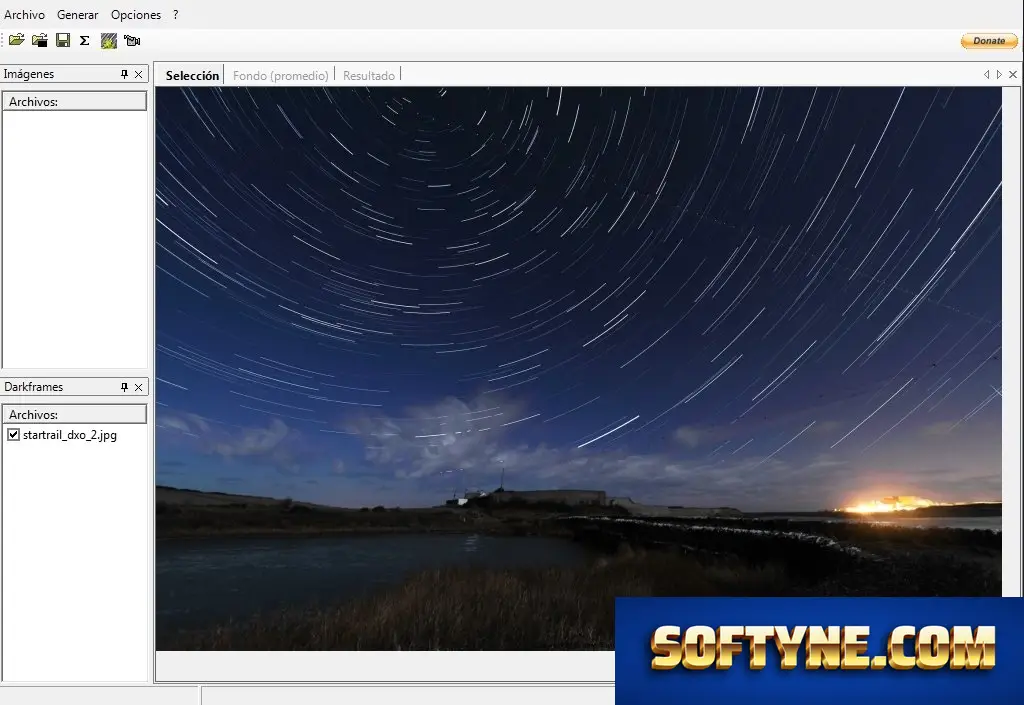Switch to the Fondo (promedio) tab

280,76
